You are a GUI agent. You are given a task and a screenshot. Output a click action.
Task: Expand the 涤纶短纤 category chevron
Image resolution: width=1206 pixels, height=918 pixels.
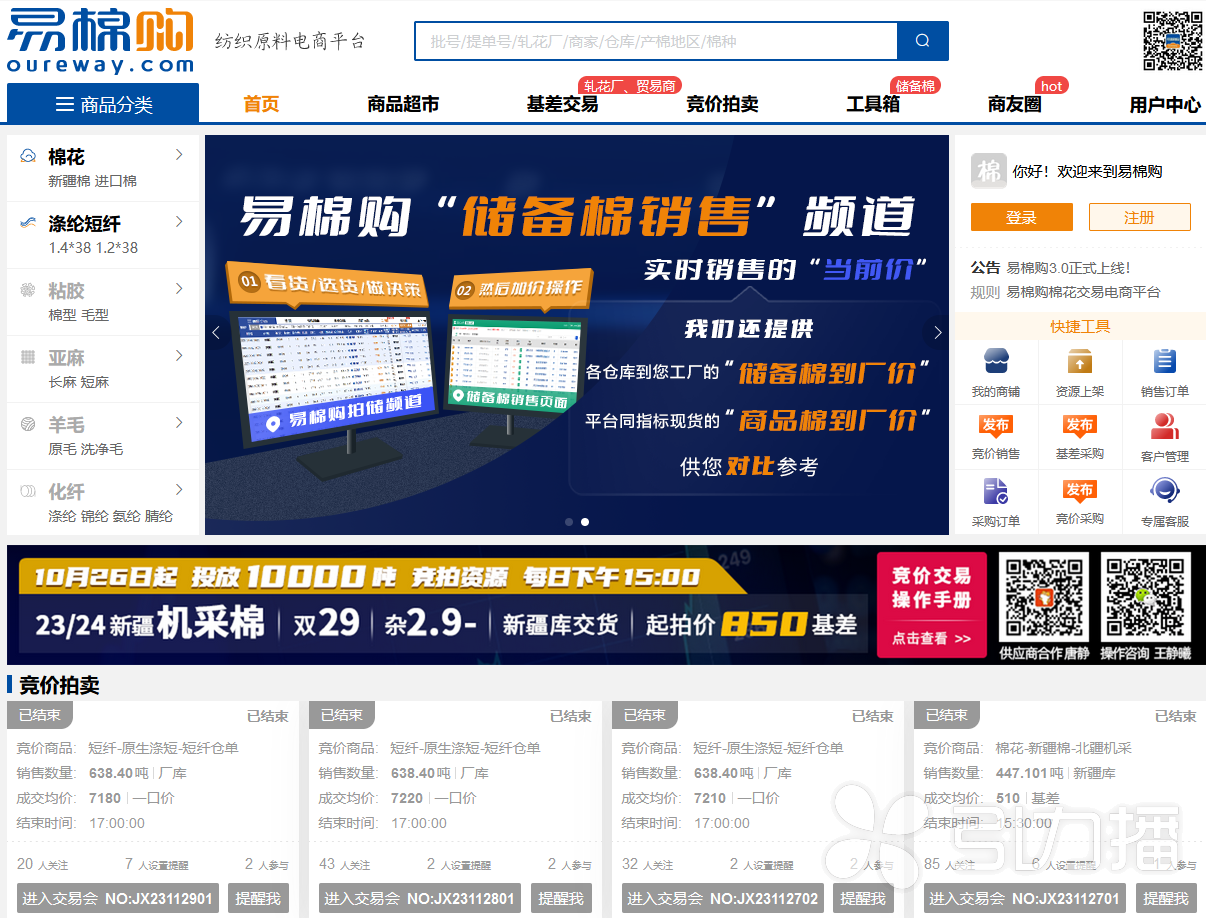coord(179,222)
